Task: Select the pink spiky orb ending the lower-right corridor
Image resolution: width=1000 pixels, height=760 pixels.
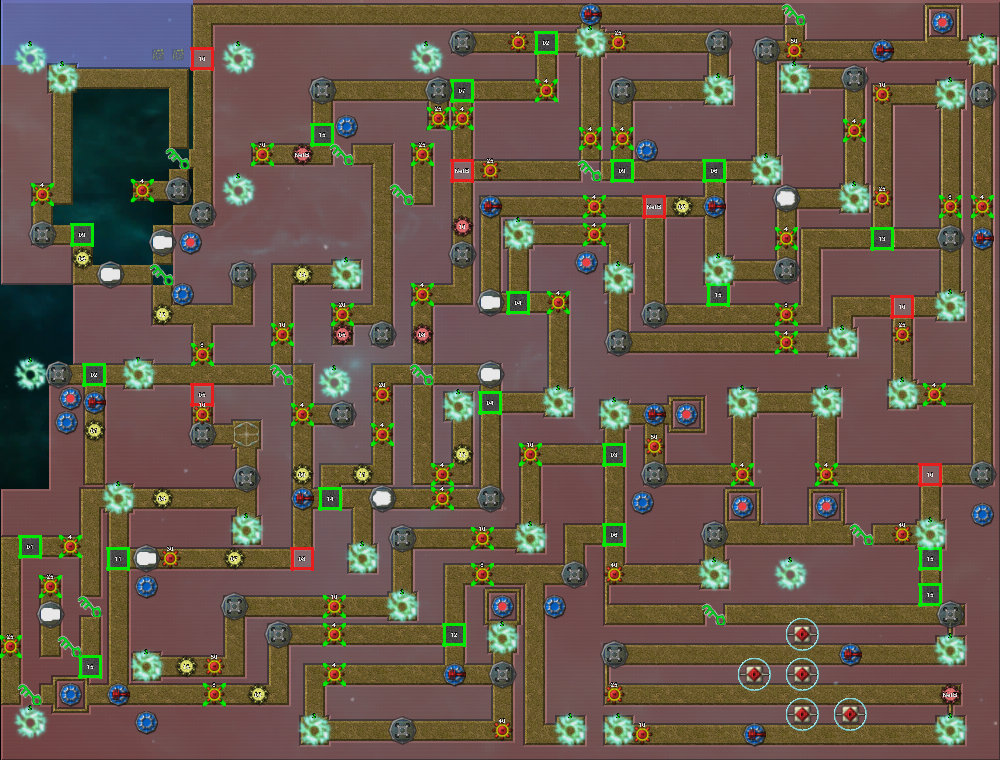Action: coord(950,694)
